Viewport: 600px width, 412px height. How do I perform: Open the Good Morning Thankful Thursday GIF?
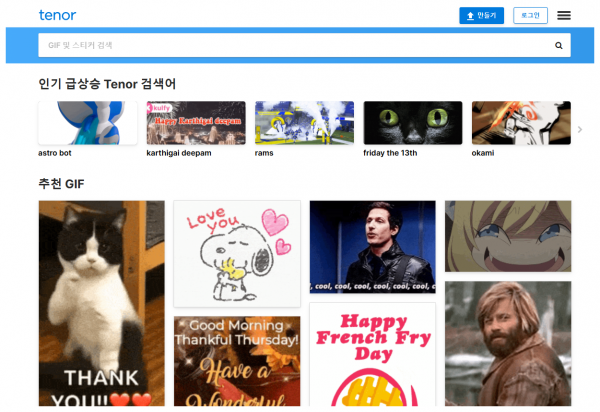pyautogui.click(x=237, y=361)
